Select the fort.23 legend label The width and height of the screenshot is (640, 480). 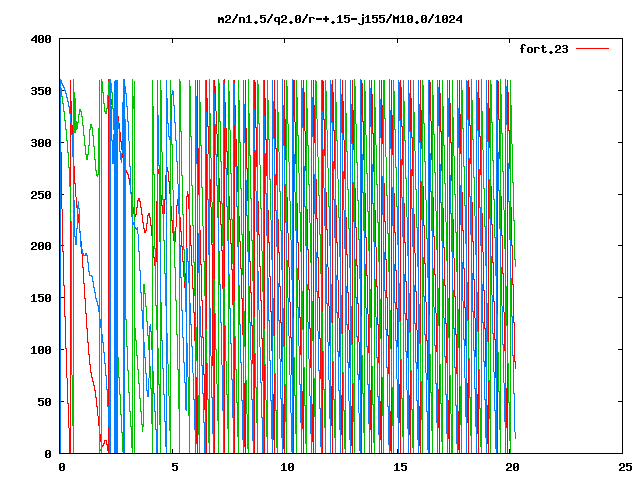(x=544, y=49)
